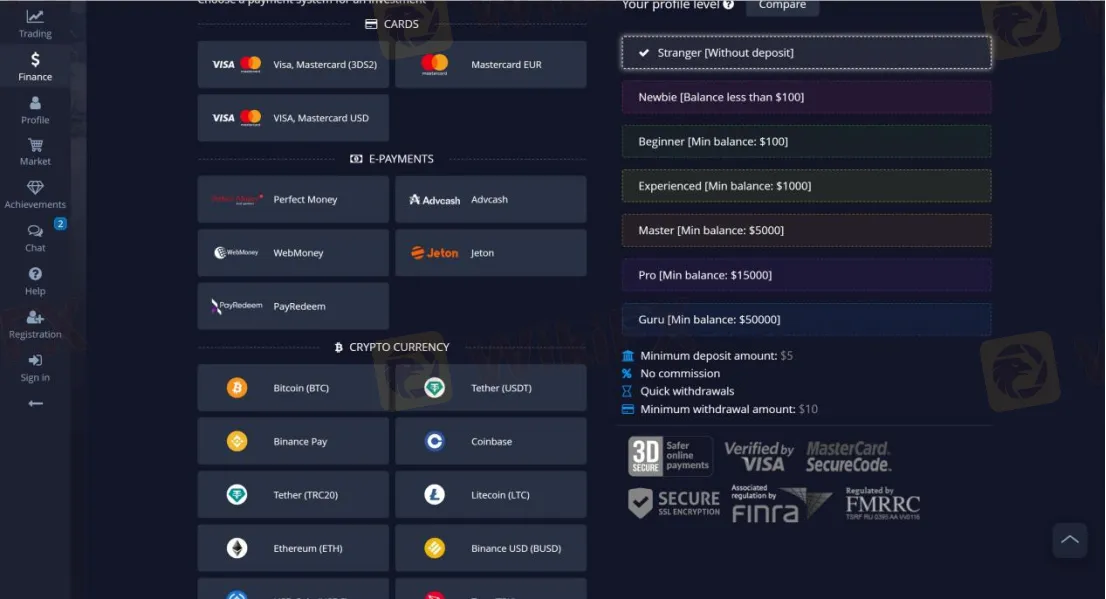1106x599 pixels.
Task: Click the scroll-to-top chevron button
Action: 1069,540
